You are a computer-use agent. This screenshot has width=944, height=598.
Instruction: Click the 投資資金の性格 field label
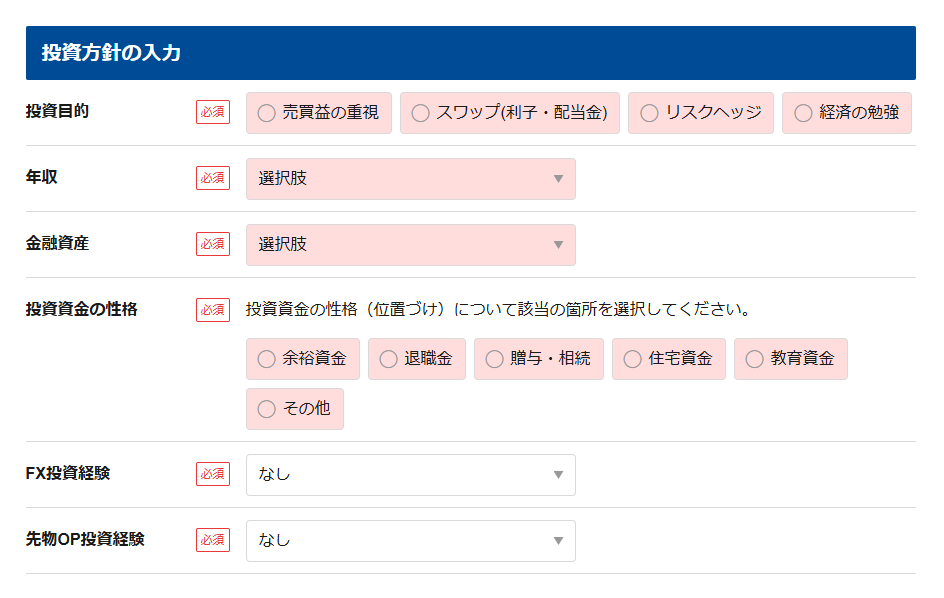82,309
